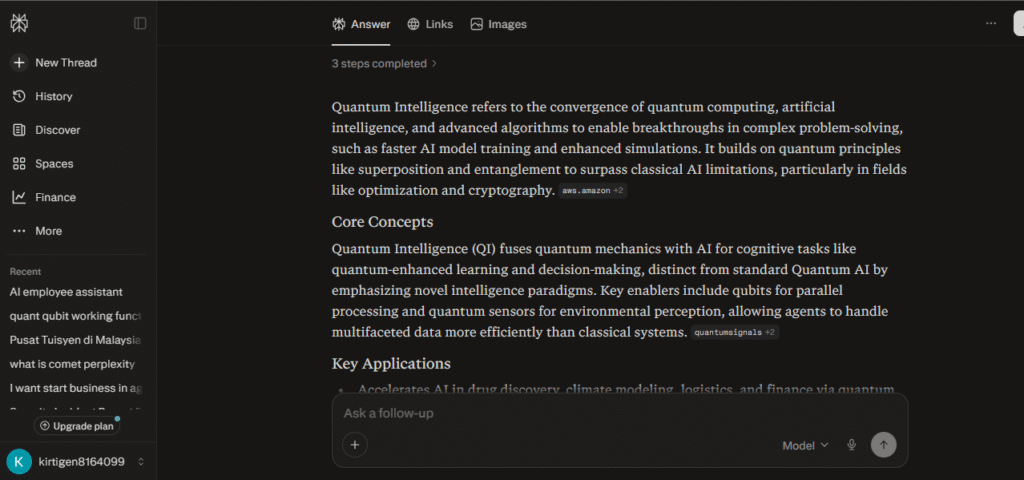
Task: Open the Model dropdown
Action: pyautogui.click(x=805, y=445)
